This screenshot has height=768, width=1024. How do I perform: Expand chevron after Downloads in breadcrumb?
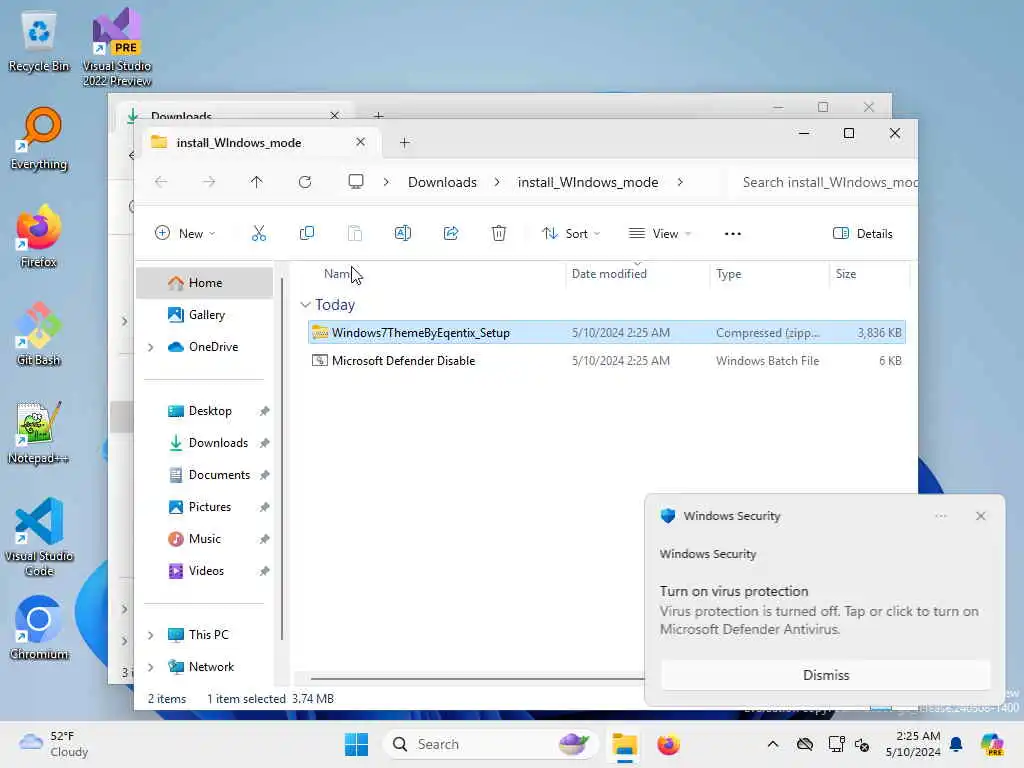coord(497,182)
